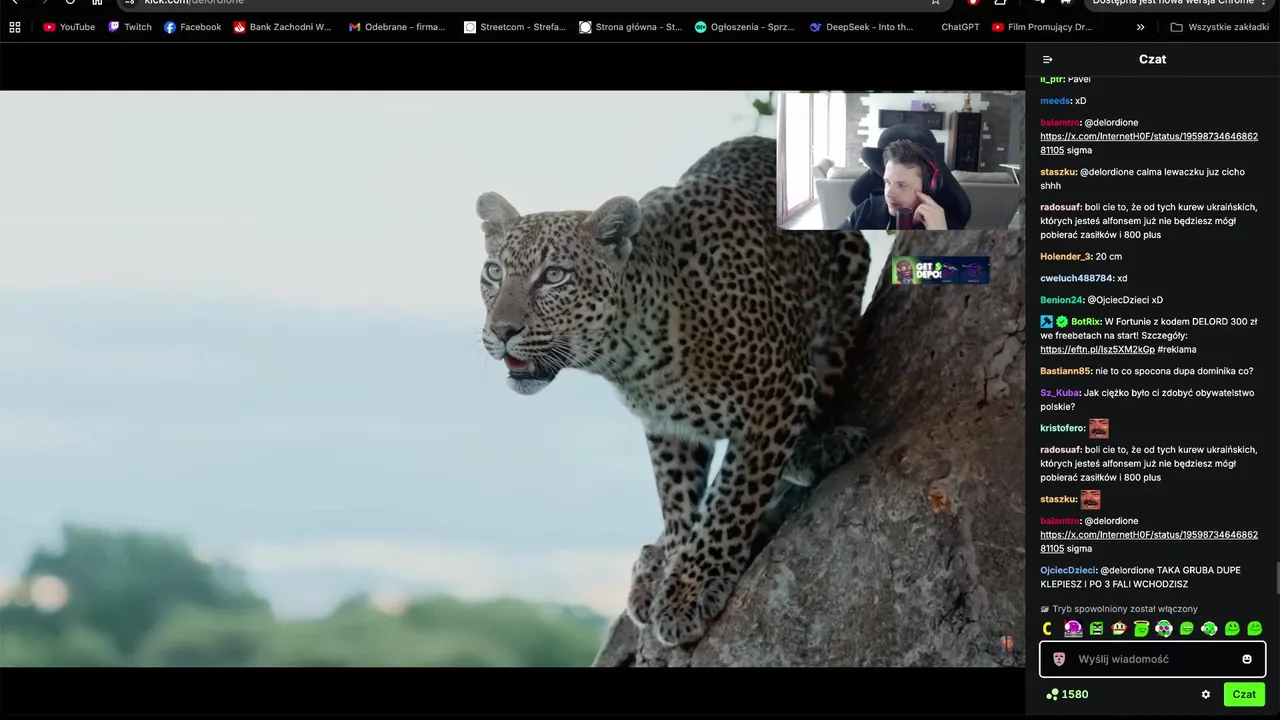
Task: Click the channel points icon beside 1580
Action: point(1052,694)
